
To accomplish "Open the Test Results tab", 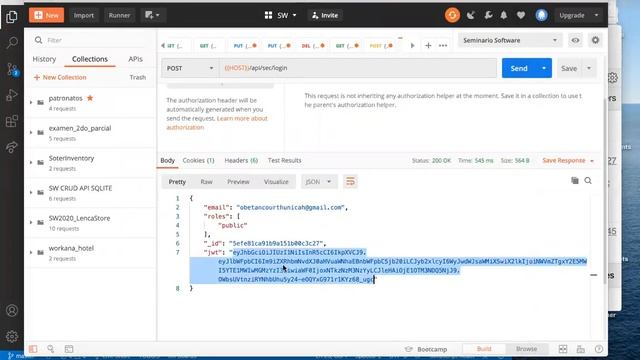I will [x=284, y=160].
